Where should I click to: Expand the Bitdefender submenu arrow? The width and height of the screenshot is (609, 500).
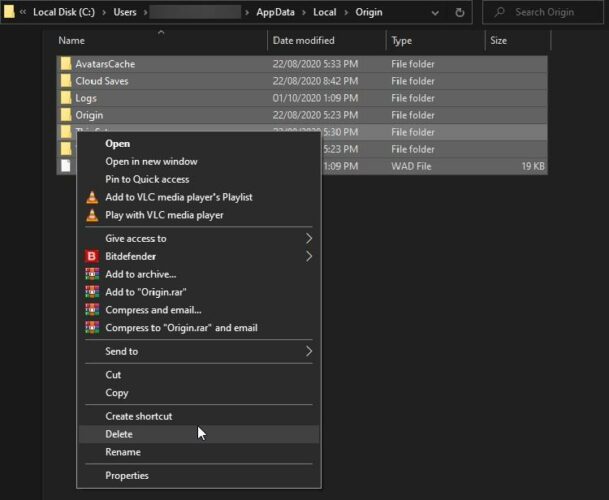click(x=309, y=256)
